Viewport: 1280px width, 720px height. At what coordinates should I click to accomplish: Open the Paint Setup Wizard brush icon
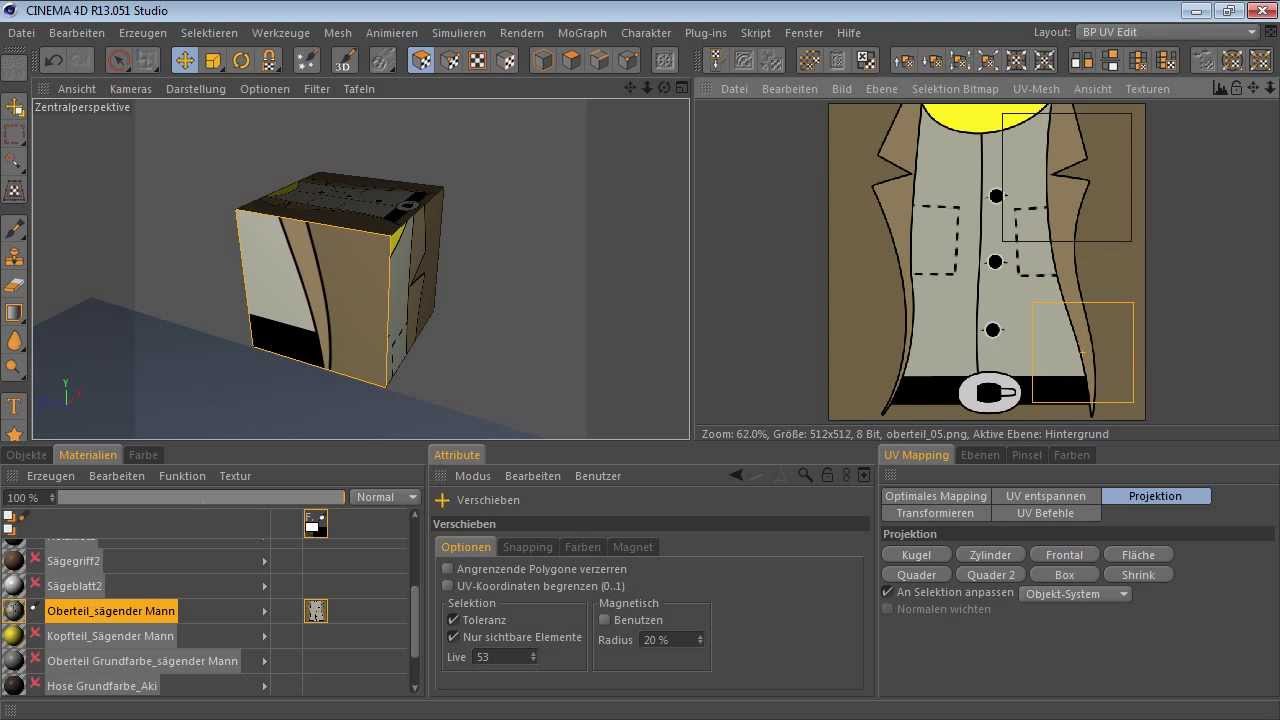[x=307, y=60]
